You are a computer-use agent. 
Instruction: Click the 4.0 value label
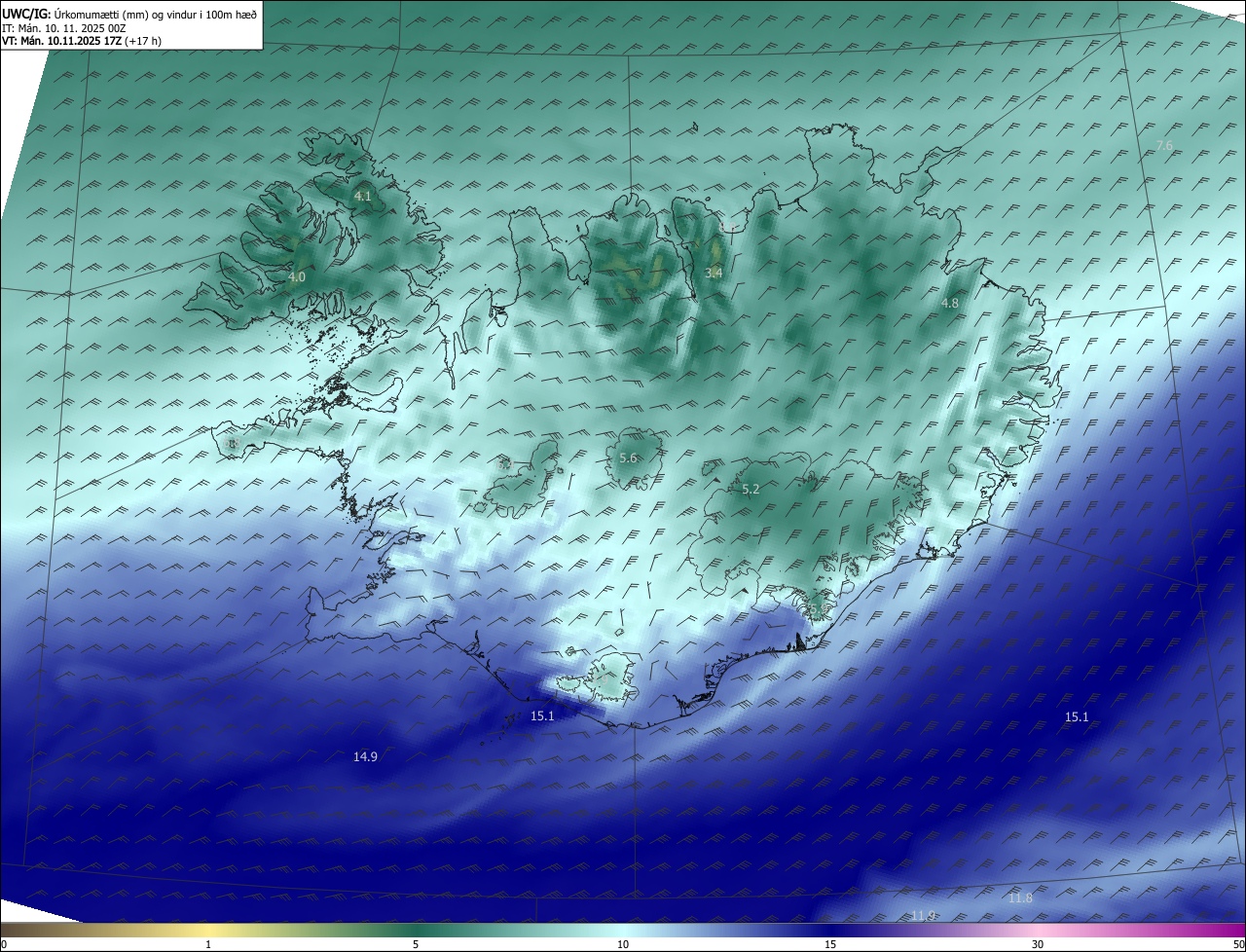tap(297, 276)
